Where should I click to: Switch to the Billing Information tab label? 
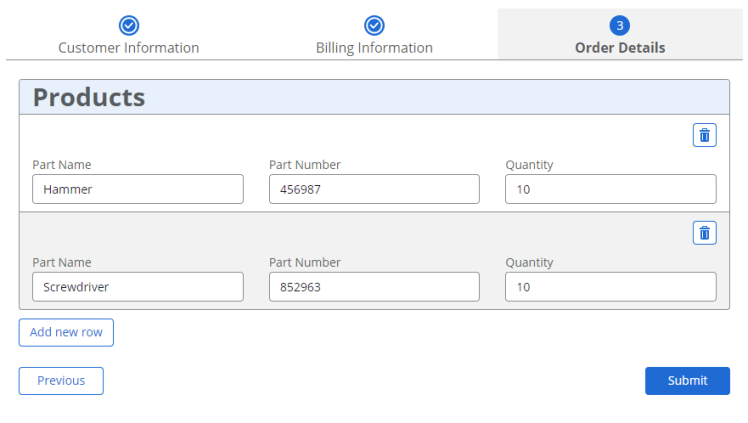pyautogui.click(x=374, y=48)
